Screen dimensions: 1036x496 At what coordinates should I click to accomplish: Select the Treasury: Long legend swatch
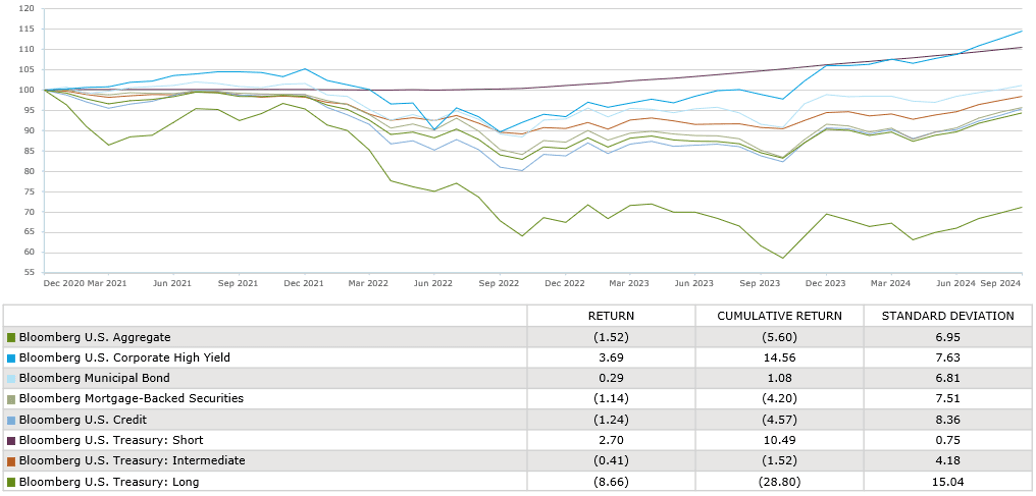(x=11, y=482)
